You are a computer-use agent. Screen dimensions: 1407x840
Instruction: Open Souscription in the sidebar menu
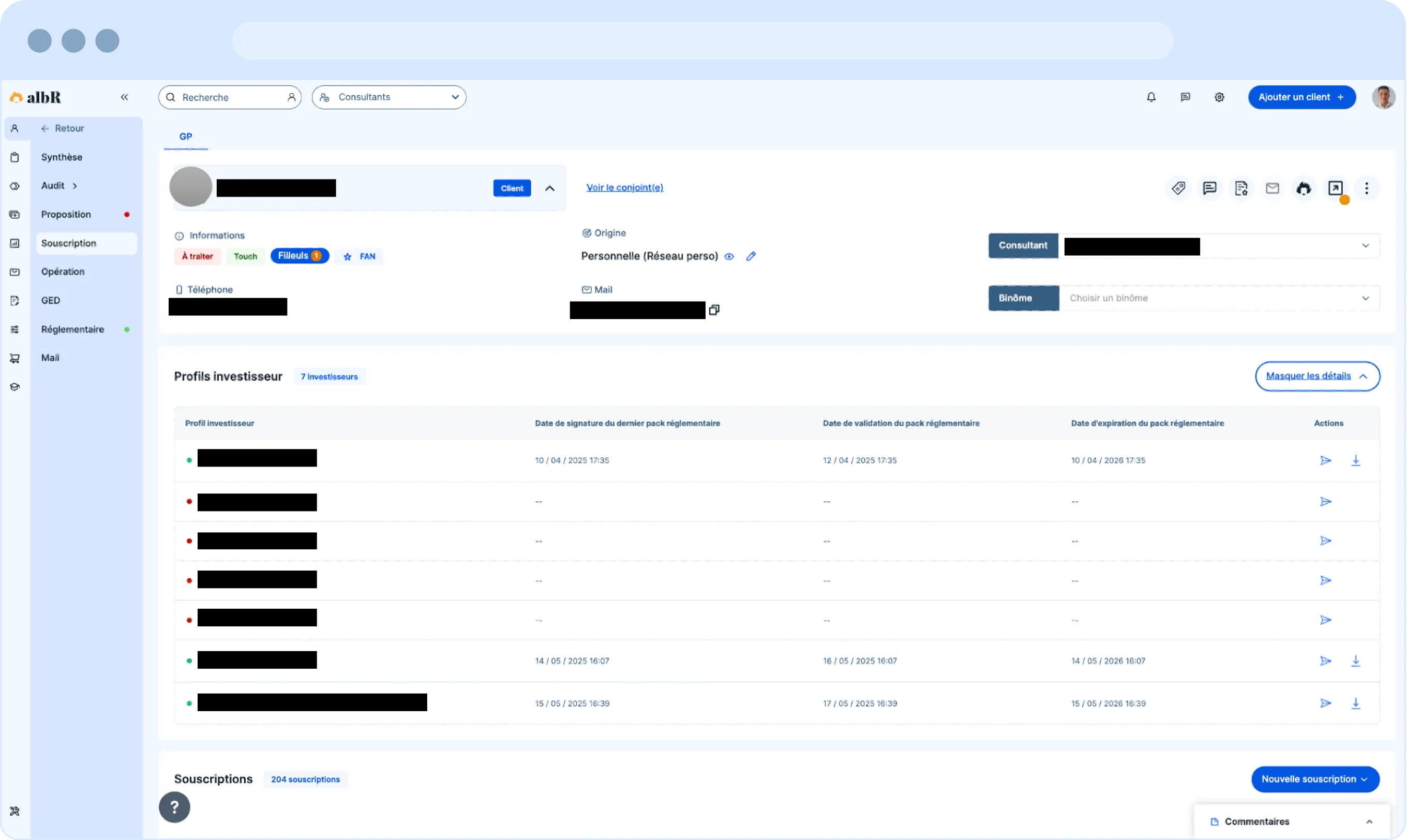69,244
